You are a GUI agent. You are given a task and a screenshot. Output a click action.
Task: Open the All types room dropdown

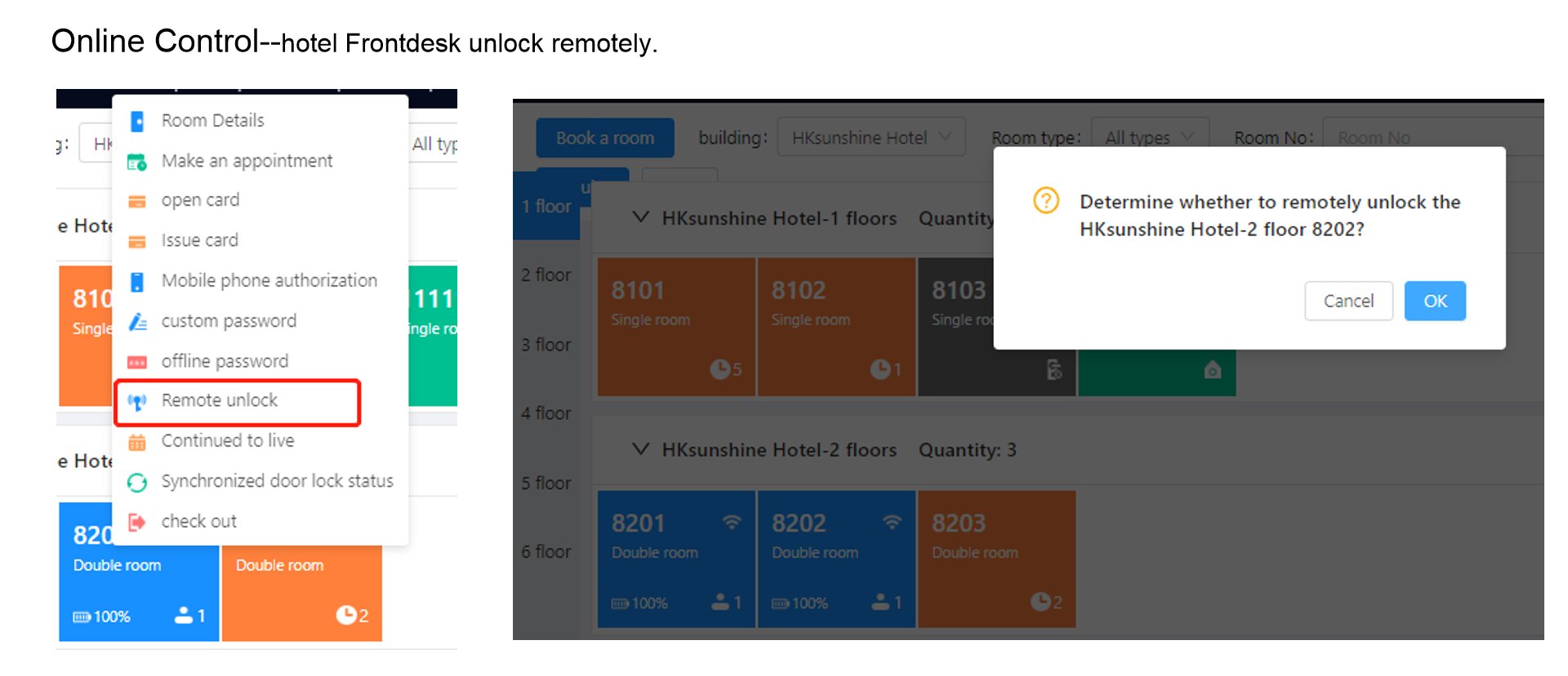click(1148, 137)
